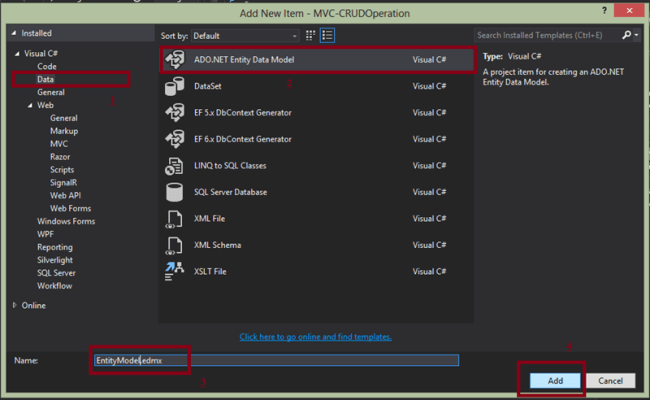Switch to small icons grid view
This screenshot has width=650, height=400.
coord(310,35)
